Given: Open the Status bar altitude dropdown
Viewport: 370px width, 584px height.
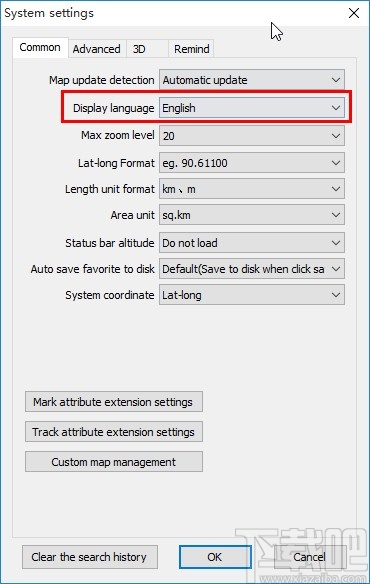Looking at the screenshot, I should [252, 243].
